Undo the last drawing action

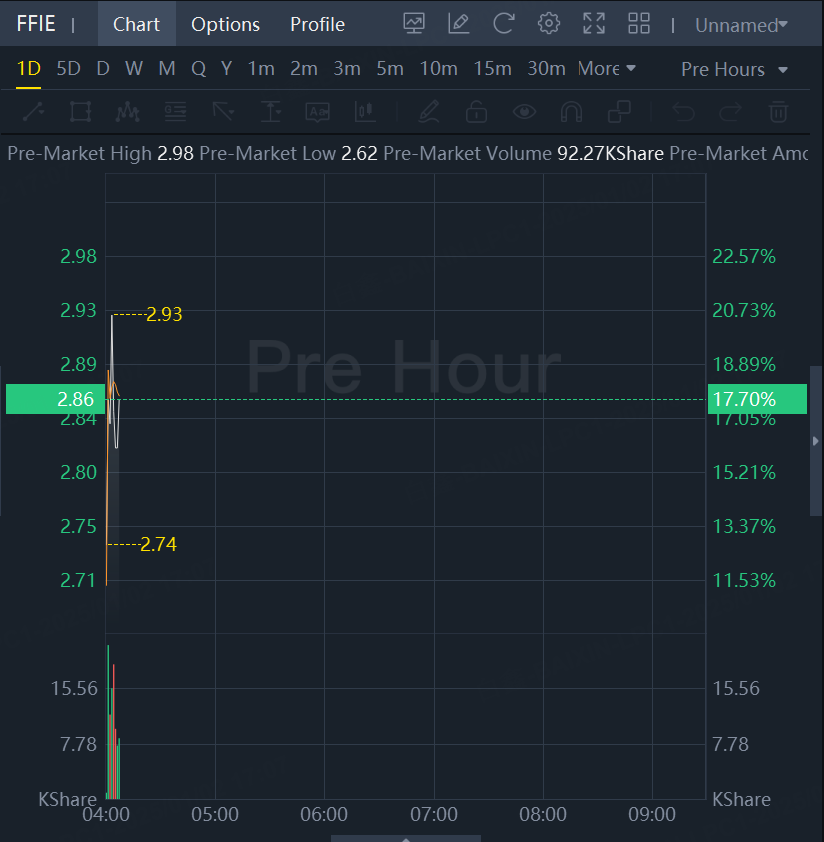[x=683, y=112]
